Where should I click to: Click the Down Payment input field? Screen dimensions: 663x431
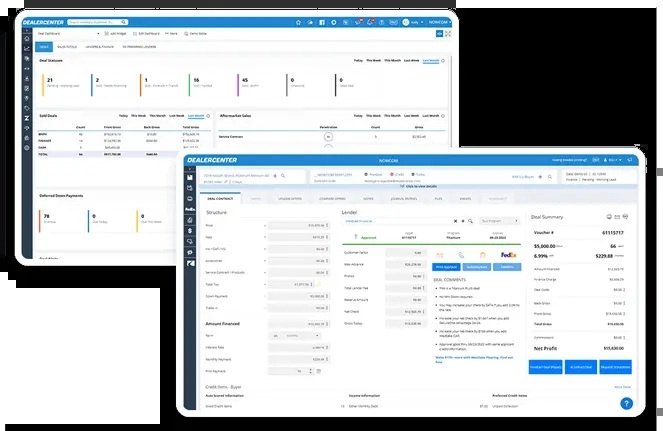point(299,296)
